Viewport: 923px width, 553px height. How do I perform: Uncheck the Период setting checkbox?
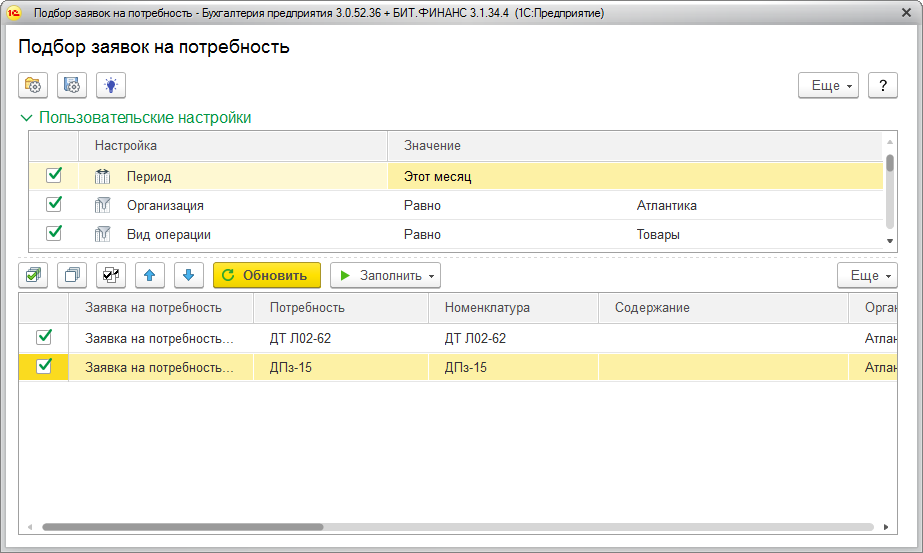tap(54, 176)
